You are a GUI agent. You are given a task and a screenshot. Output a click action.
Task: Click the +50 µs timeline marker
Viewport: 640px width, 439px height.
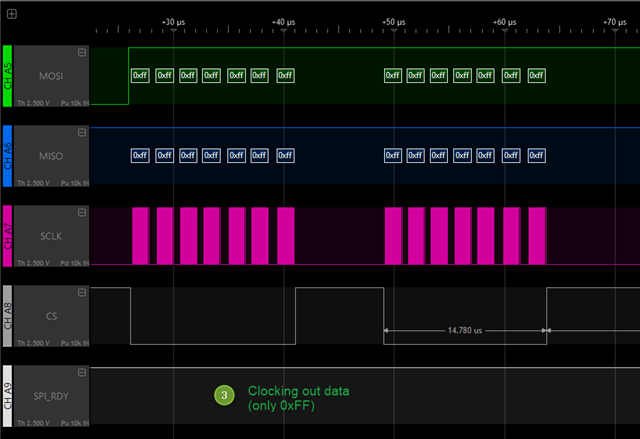394,22
